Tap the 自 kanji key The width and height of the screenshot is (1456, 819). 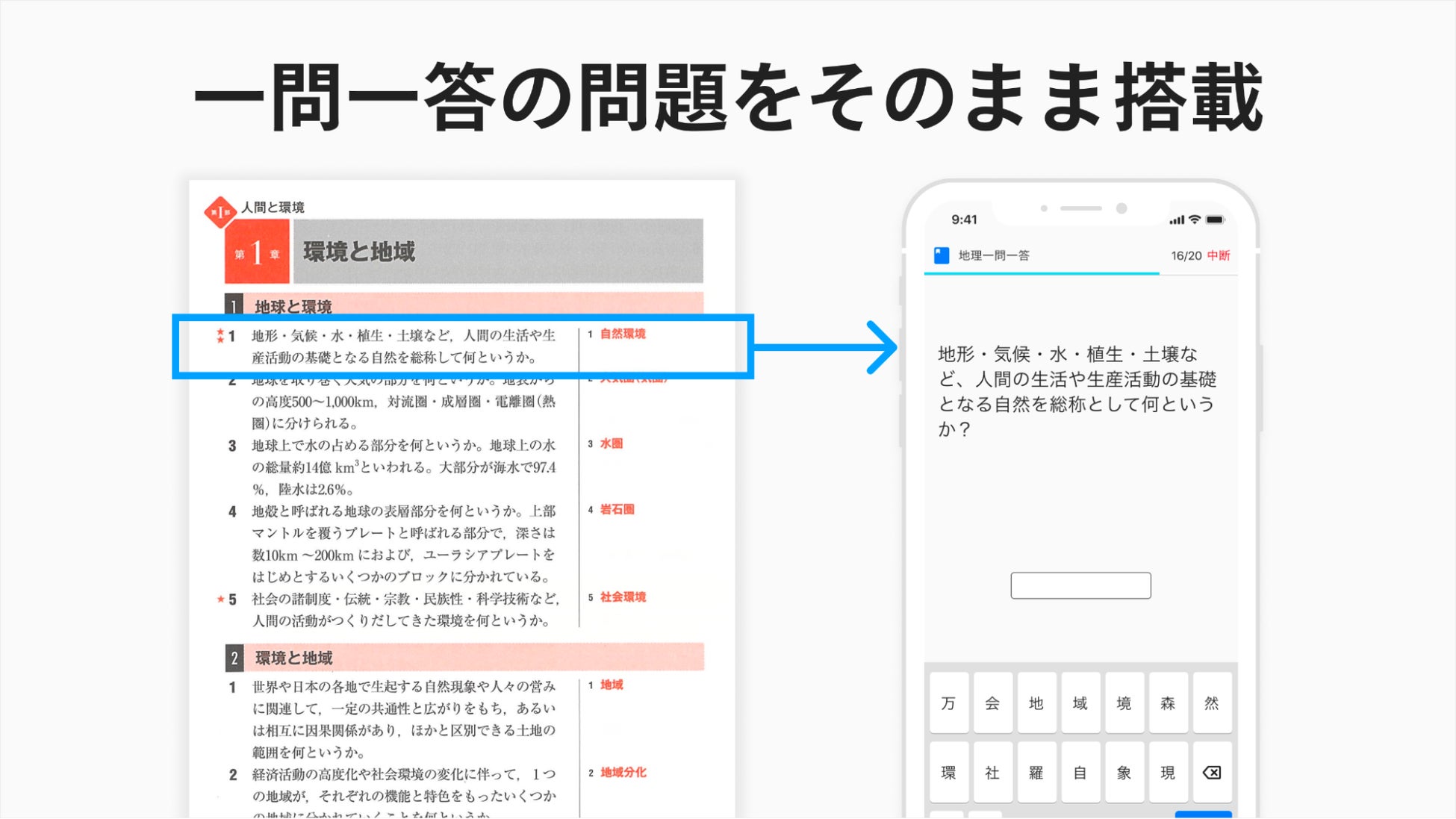(1080, 773)
